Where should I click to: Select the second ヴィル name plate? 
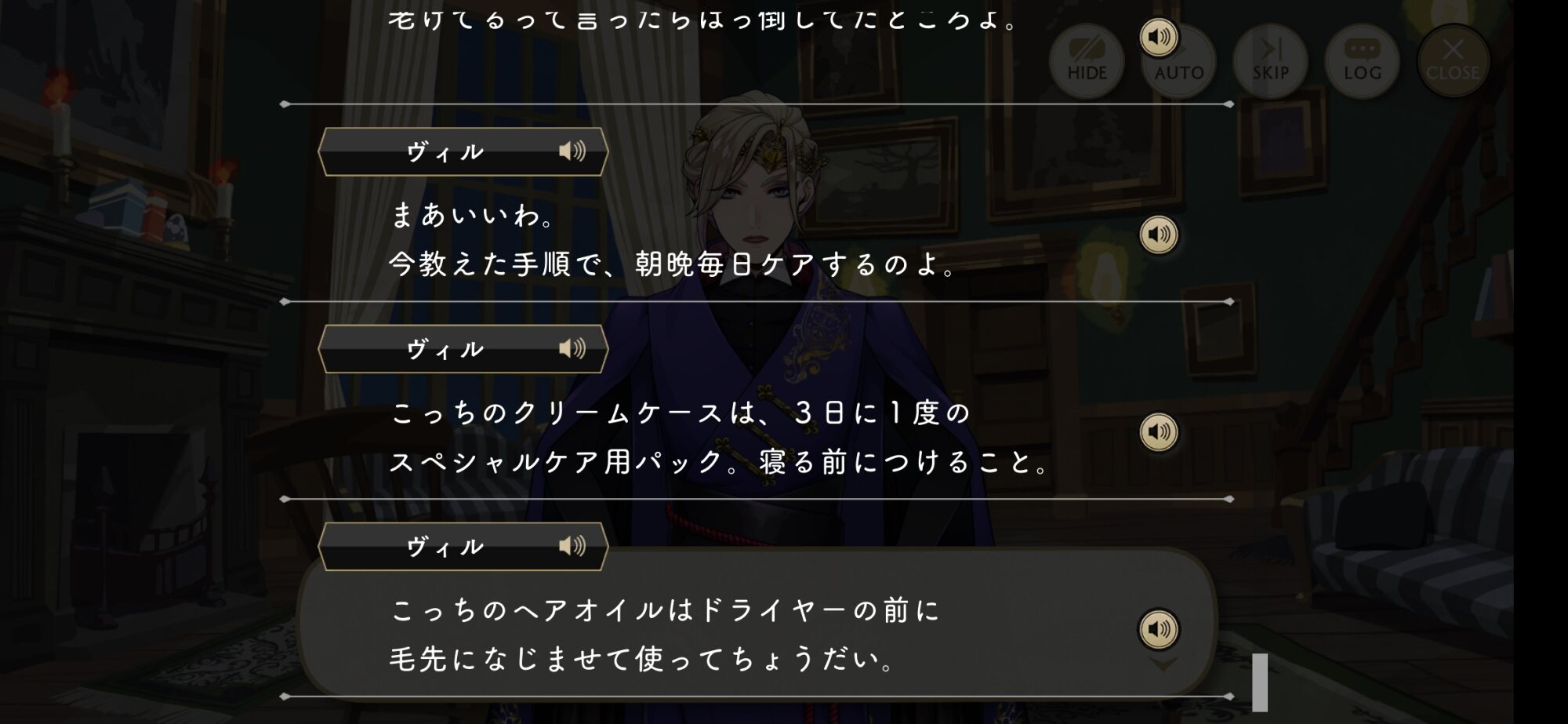pos(463,349)
